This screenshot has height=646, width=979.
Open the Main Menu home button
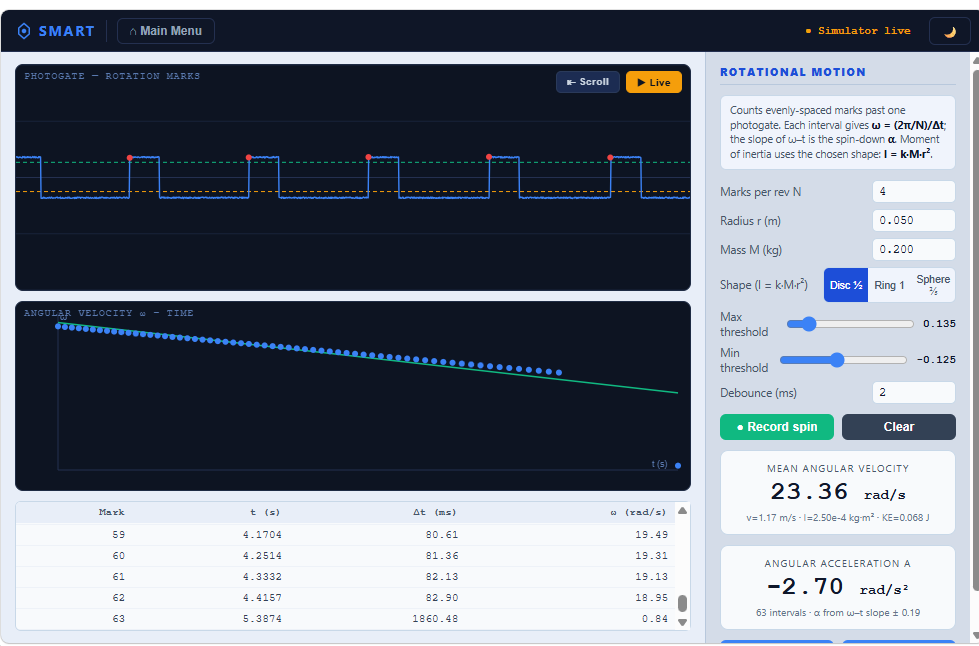coord(166,31)
